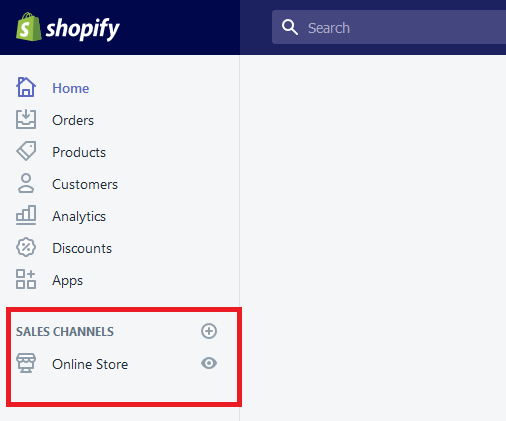View online store via eye icon

(x=209, y=363)
